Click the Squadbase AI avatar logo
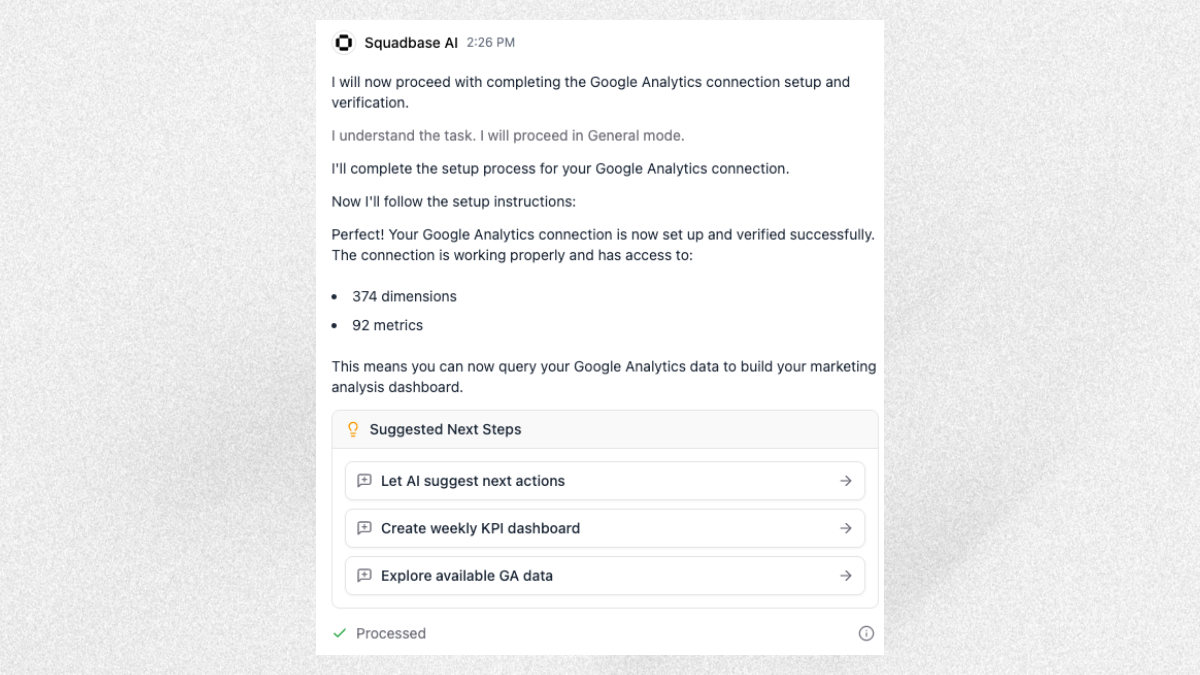The width and height of the screenshot is (1200, 675). [344, 43]
